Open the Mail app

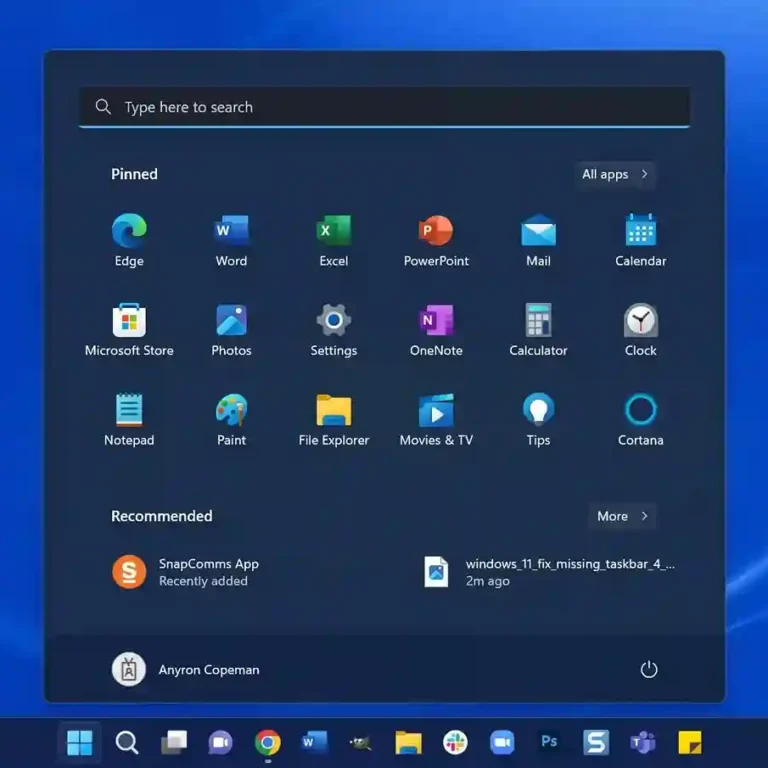(x=538, y=240)
